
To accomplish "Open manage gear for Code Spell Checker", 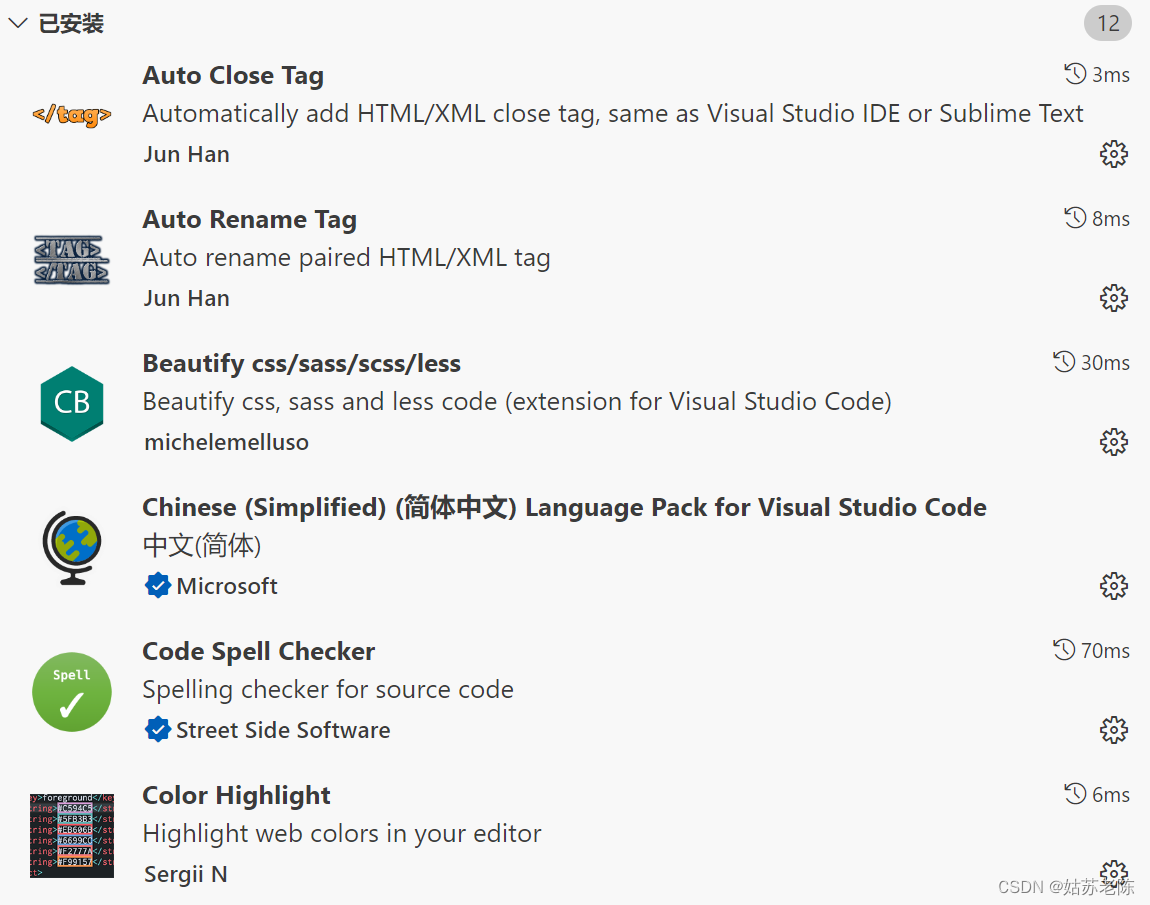I will click(1113, 730).
